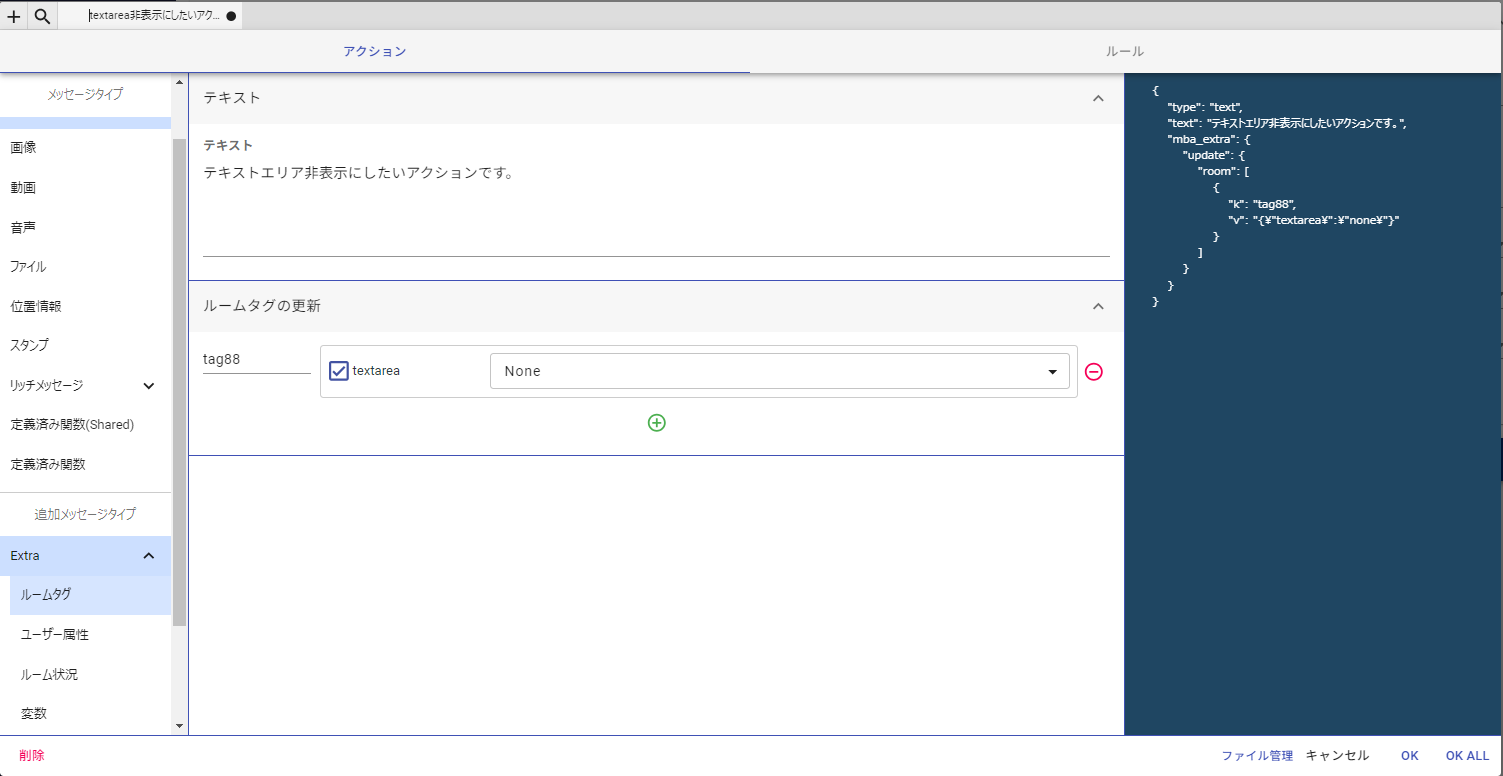Select 定義済み関数 item
1503x776 pixels.
point(85,464)
